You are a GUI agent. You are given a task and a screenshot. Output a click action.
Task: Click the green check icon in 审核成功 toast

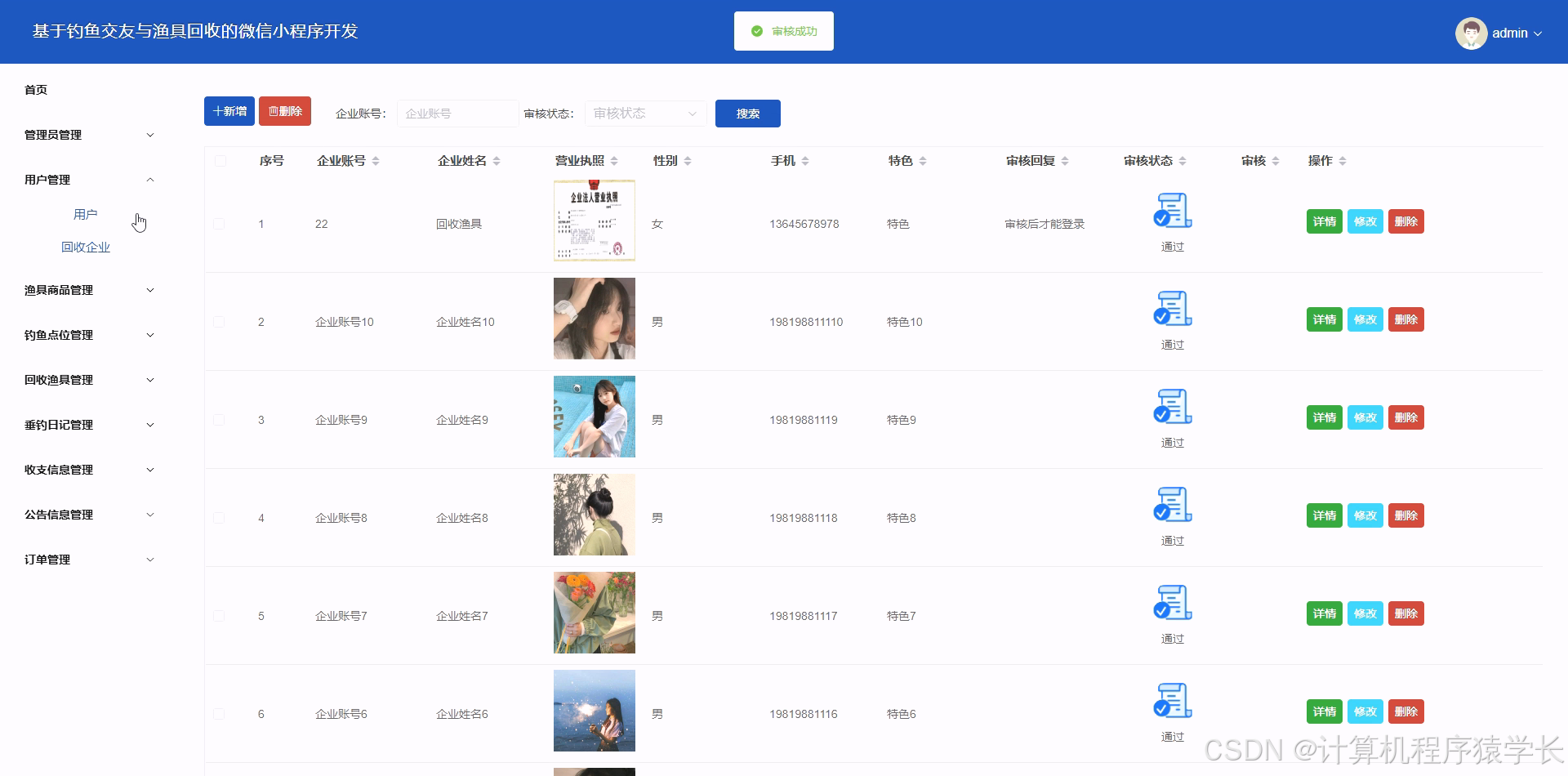(x=755, y=30)
